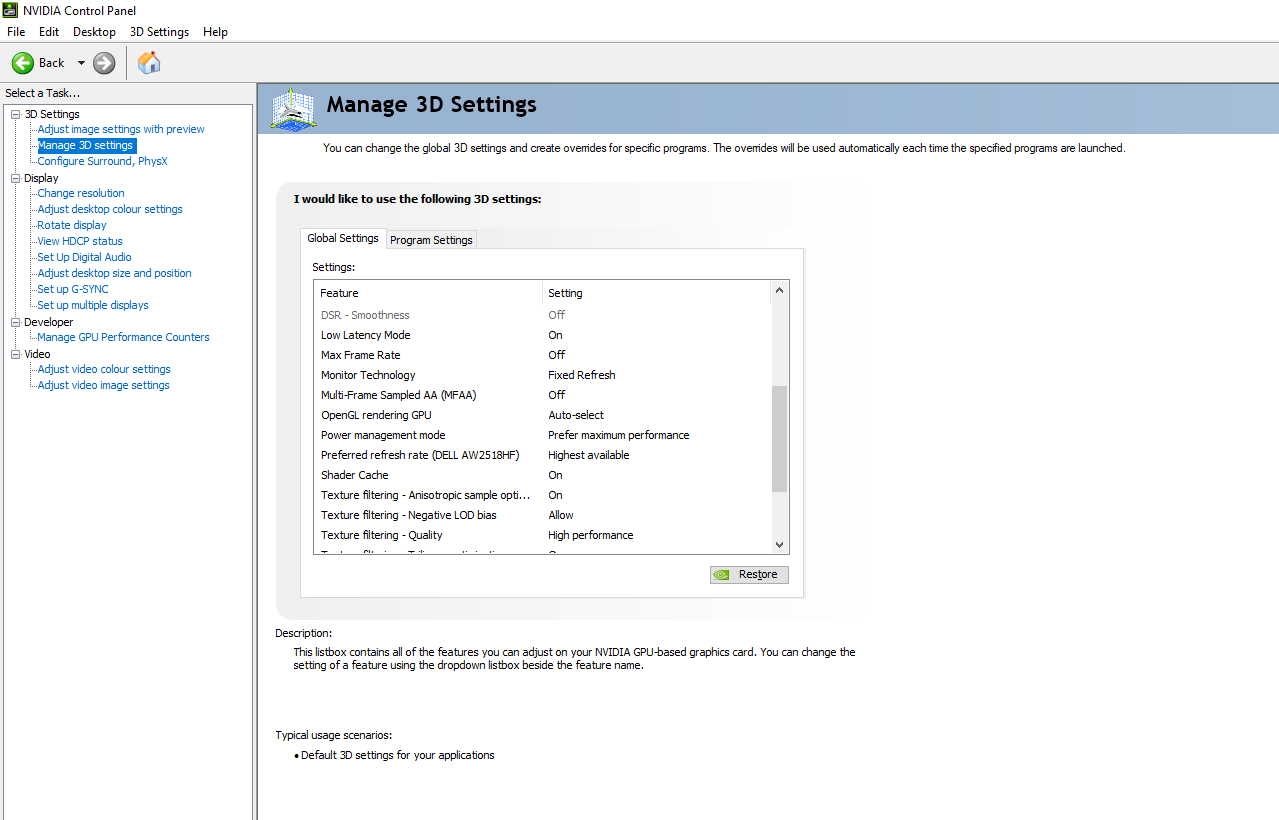Click the Fixed Refresh setting value
The height and width of the screenshot is (820, 1279).
(581, 375)
